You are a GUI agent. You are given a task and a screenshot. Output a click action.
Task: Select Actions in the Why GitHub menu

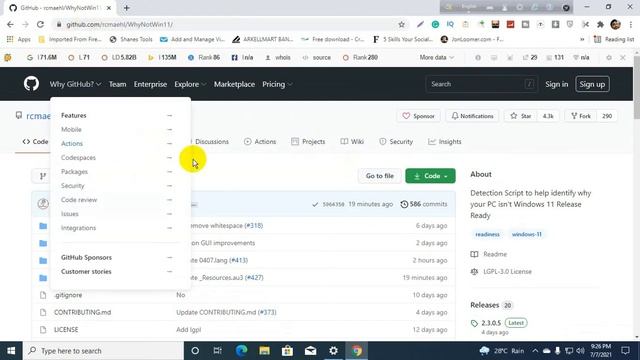72,144
